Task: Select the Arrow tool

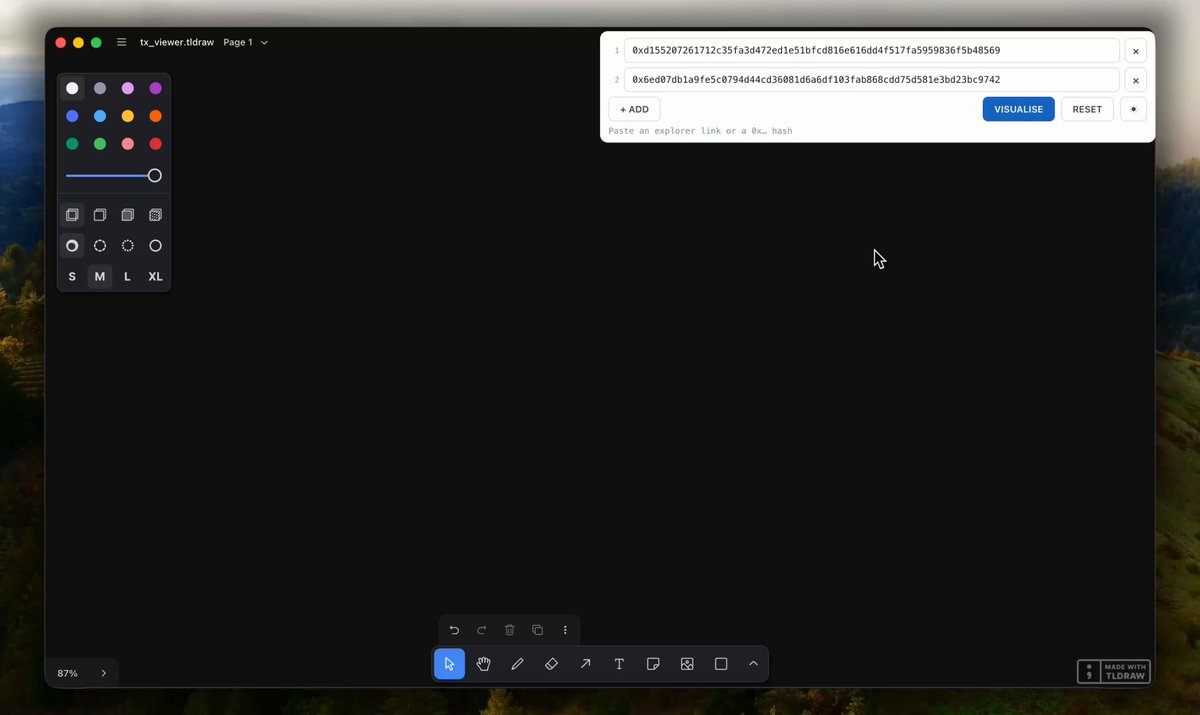Action: [x=585, y=664]
